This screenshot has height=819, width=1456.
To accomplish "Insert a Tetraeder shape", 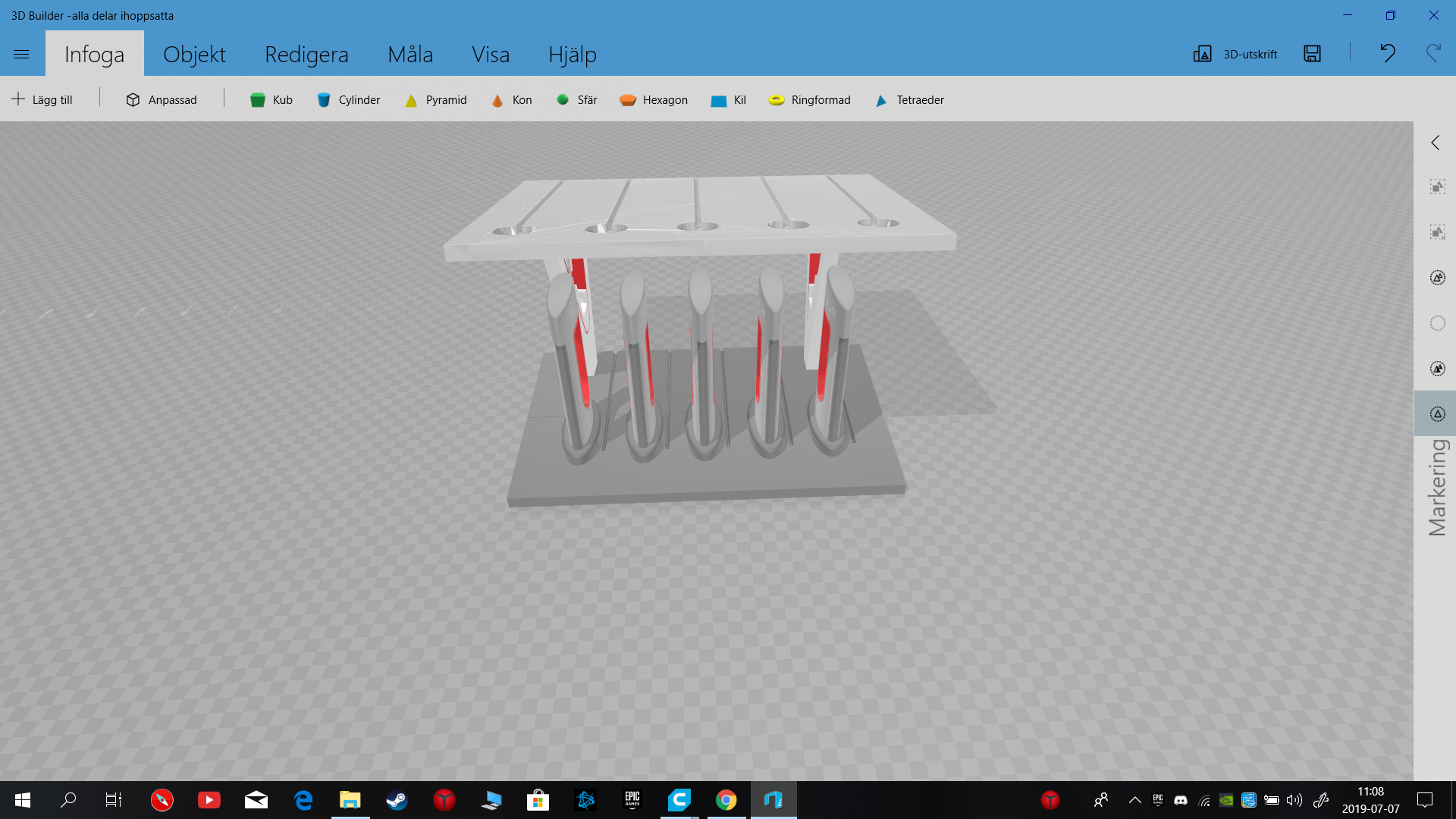I will click(910, 99).
